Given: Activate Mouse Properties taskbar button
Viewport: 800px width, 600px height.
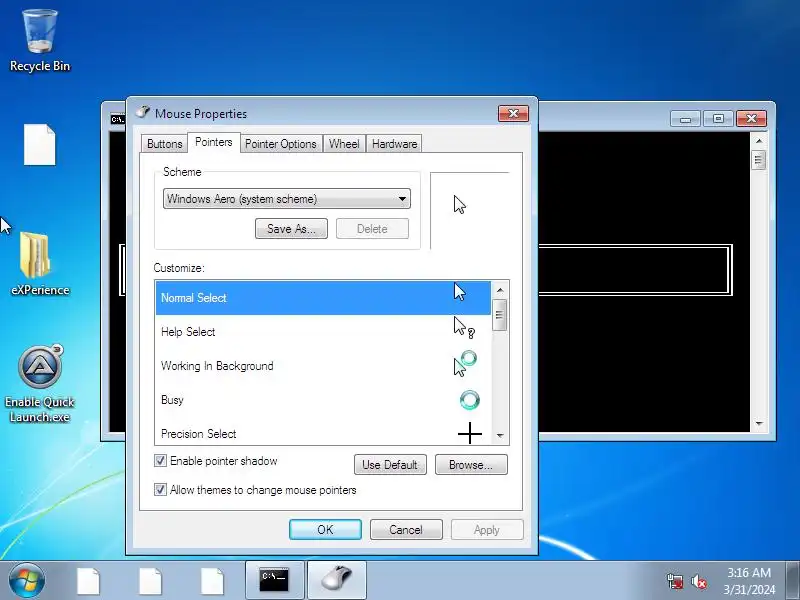Looking at the screenshot, I should [337, 580].
